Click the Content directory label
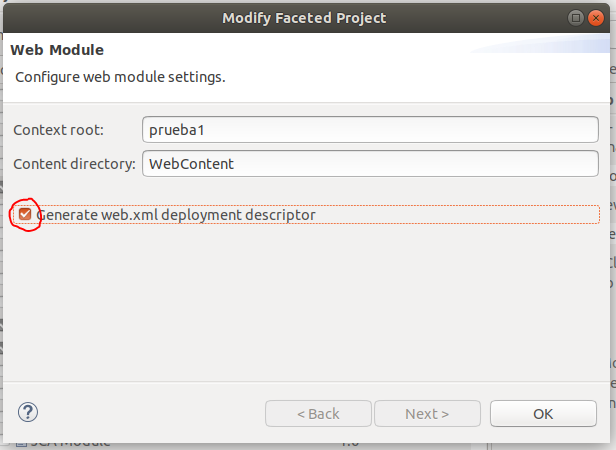Viewport: 616px width, 450px height. (74, 164)
